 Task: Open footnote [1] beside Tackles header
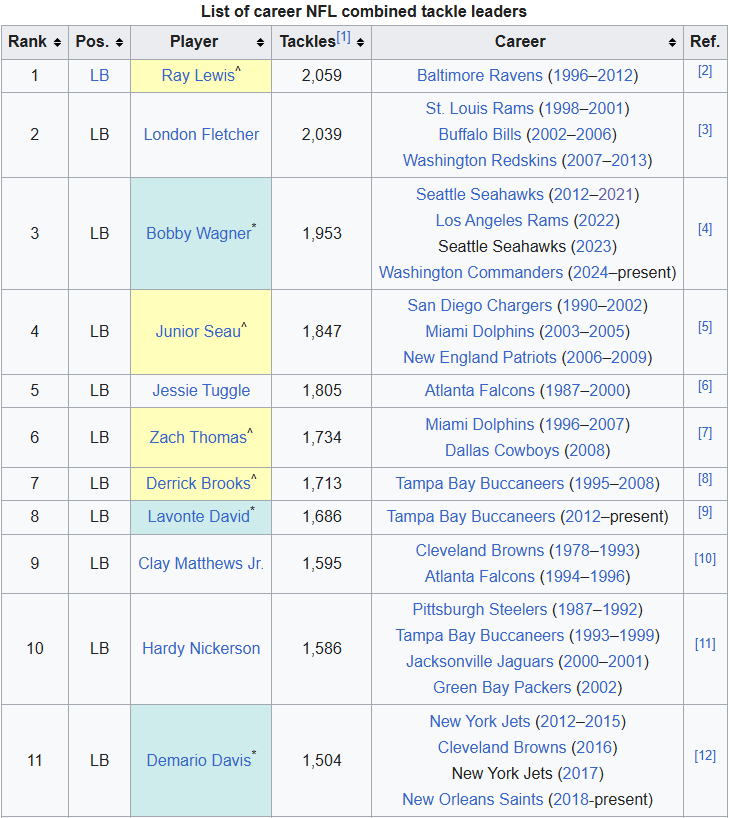click(343, 38)
